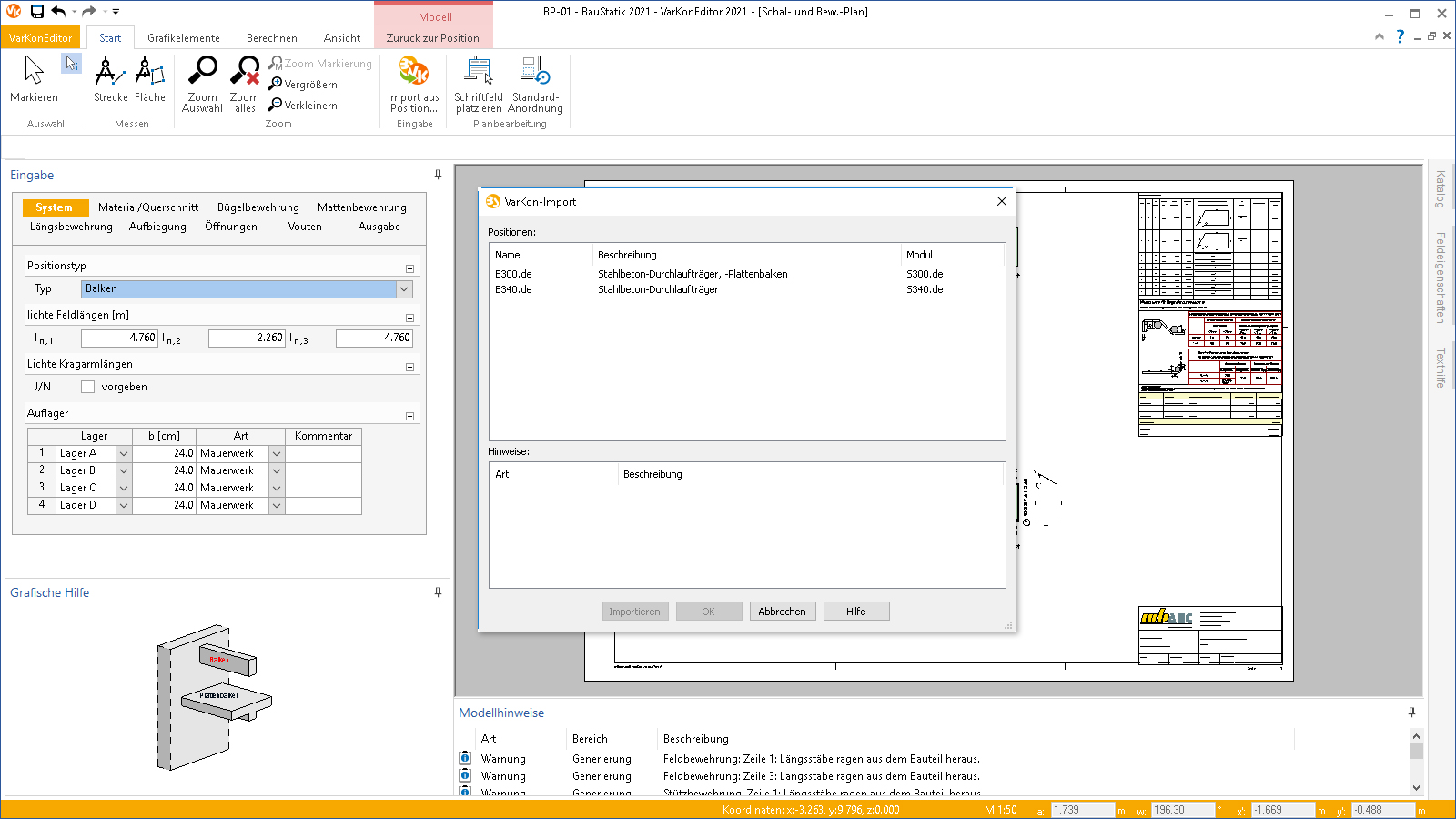1456x819 pixels.
Task: Open Vouten input tab
Action: [305, 227]
